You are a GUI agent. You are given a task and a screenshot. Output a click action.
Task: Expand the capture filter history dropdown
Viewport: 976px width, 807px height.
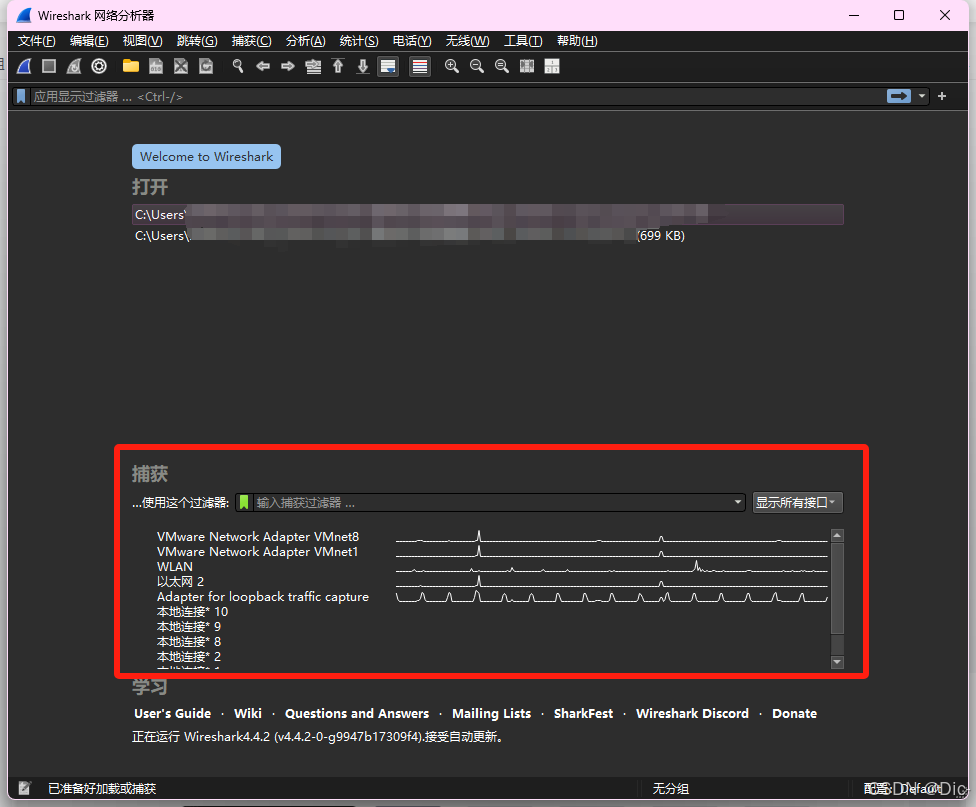coord(738,502)
